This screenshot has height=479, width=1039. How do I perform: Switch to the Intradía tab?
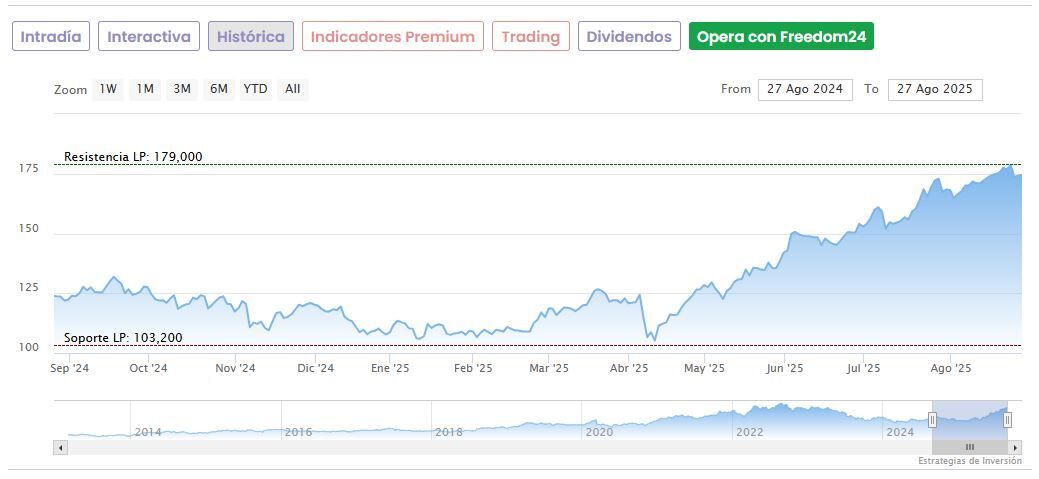(x=51, y=37)
